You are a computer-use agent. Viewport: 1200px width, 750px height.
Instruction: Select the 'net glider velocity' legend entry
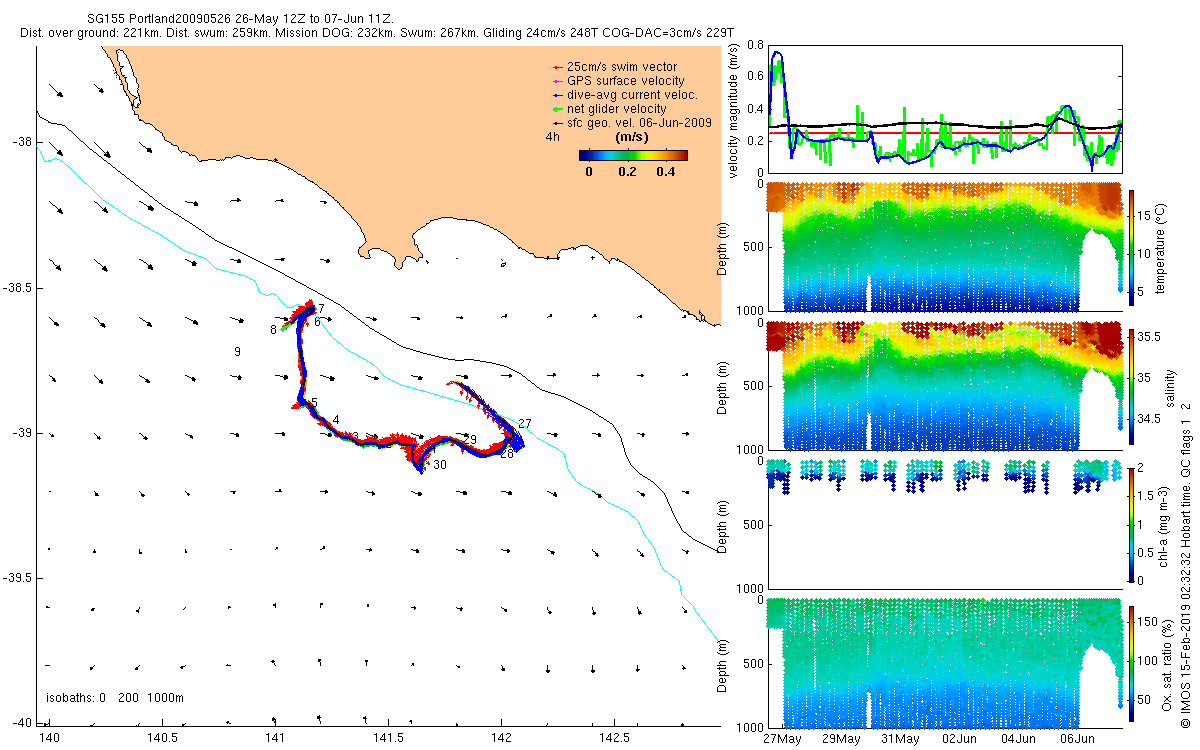pyautogui.click(x=609, y=108)
